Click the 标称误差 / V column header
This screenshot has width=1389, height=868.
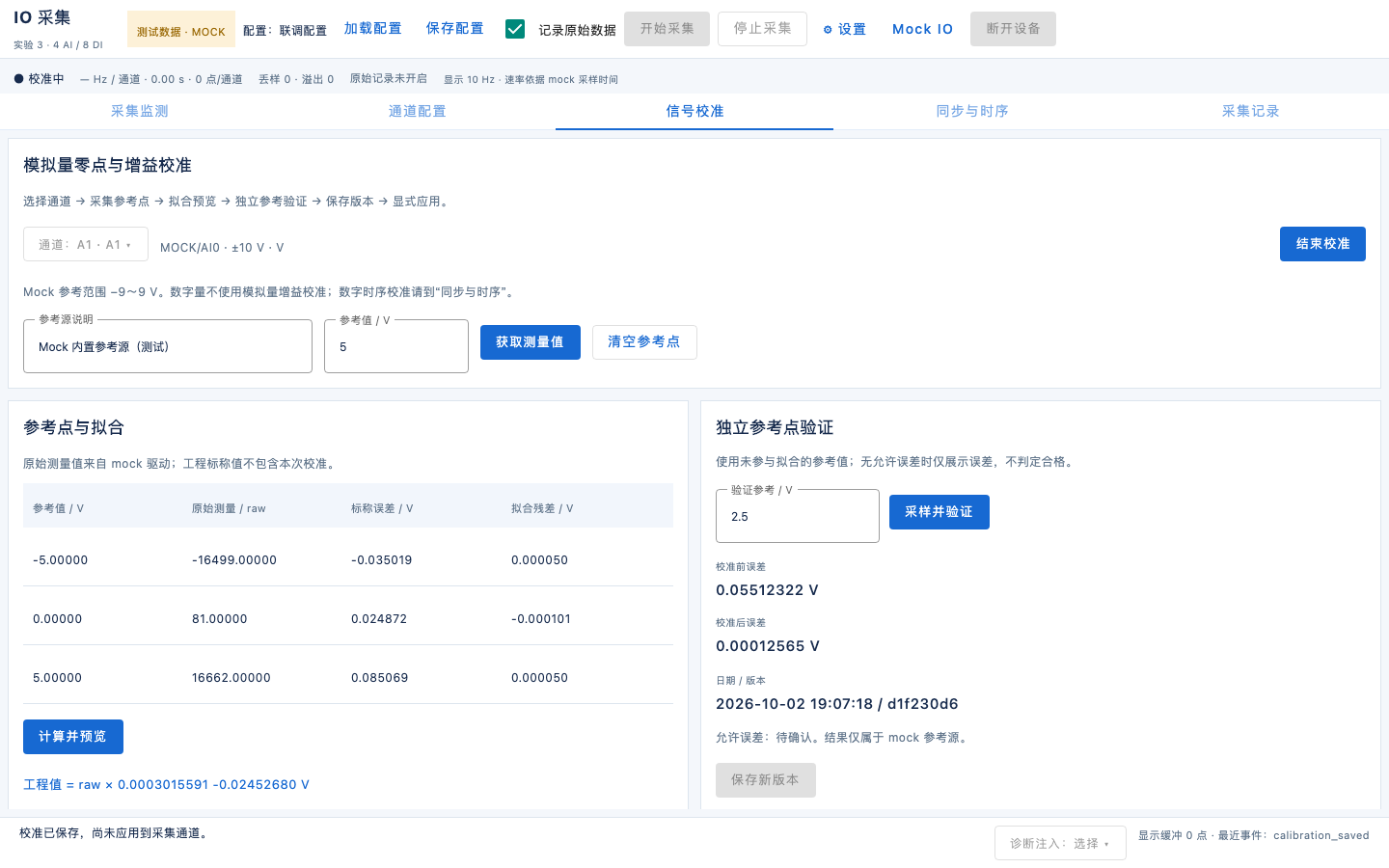[382, 508]
